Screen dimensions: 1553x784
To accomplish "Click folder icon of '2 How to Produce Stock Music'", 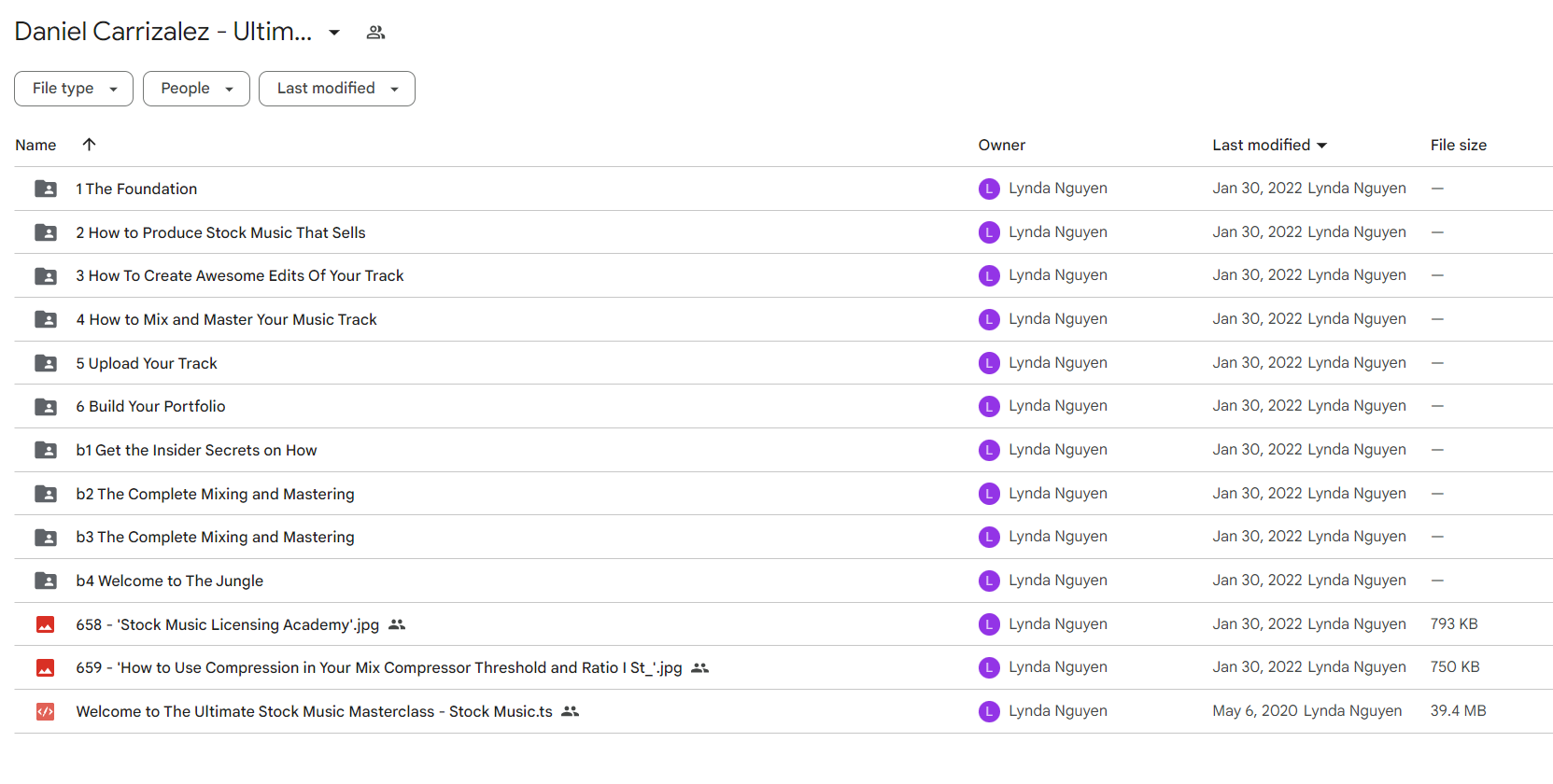I will click(46, 232).
